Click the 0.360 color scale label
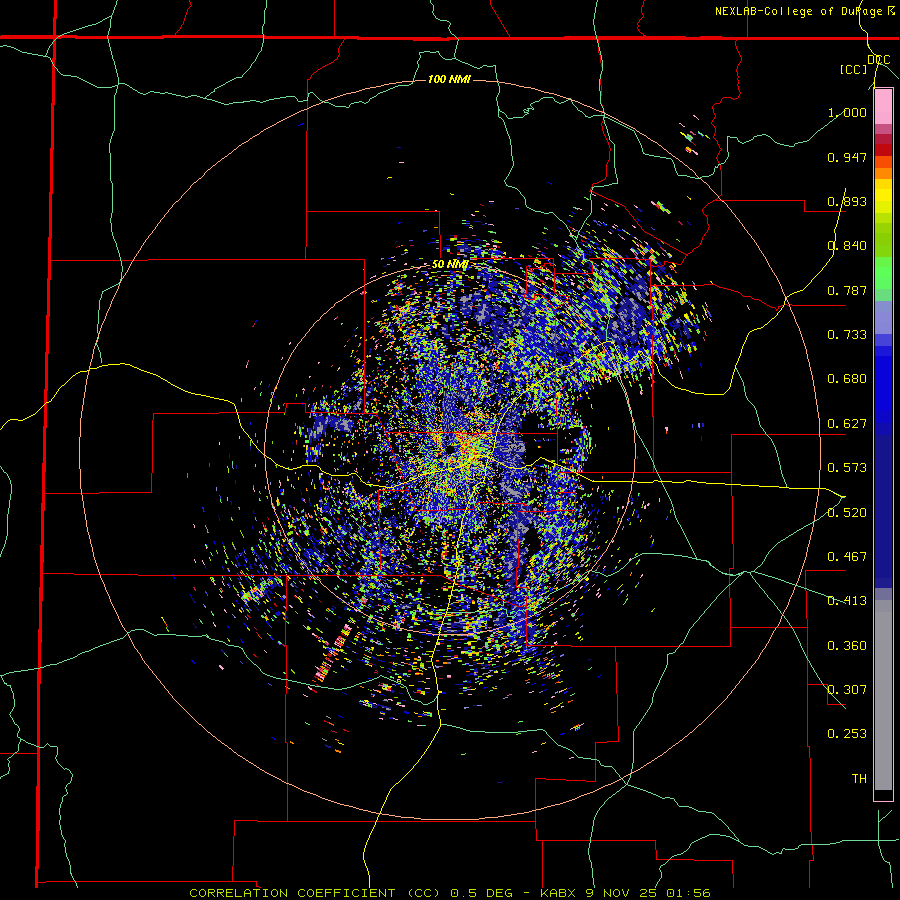 (847, 646)
